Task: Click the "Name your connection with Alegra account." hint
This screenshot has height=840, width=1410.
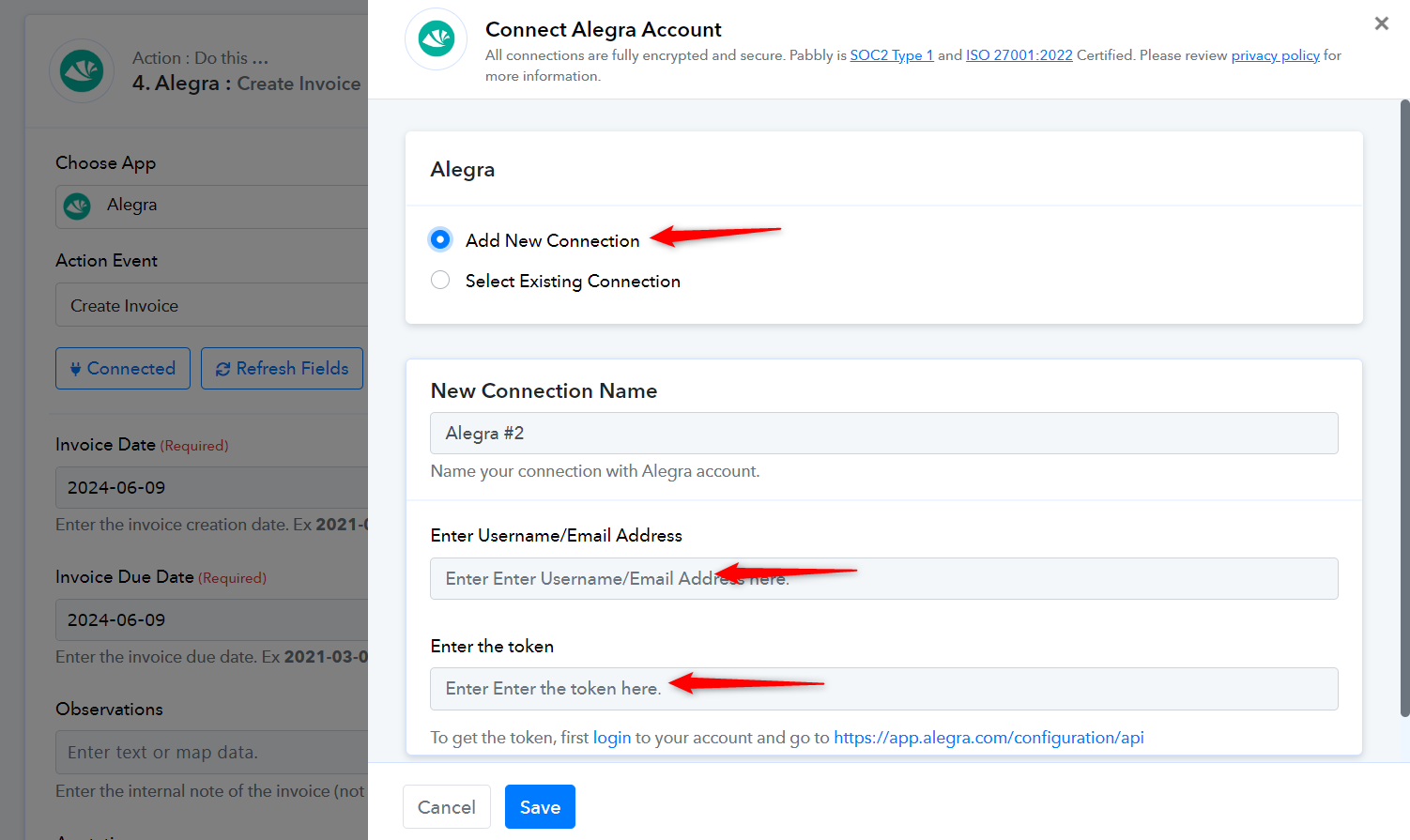Action: [595, 471]
